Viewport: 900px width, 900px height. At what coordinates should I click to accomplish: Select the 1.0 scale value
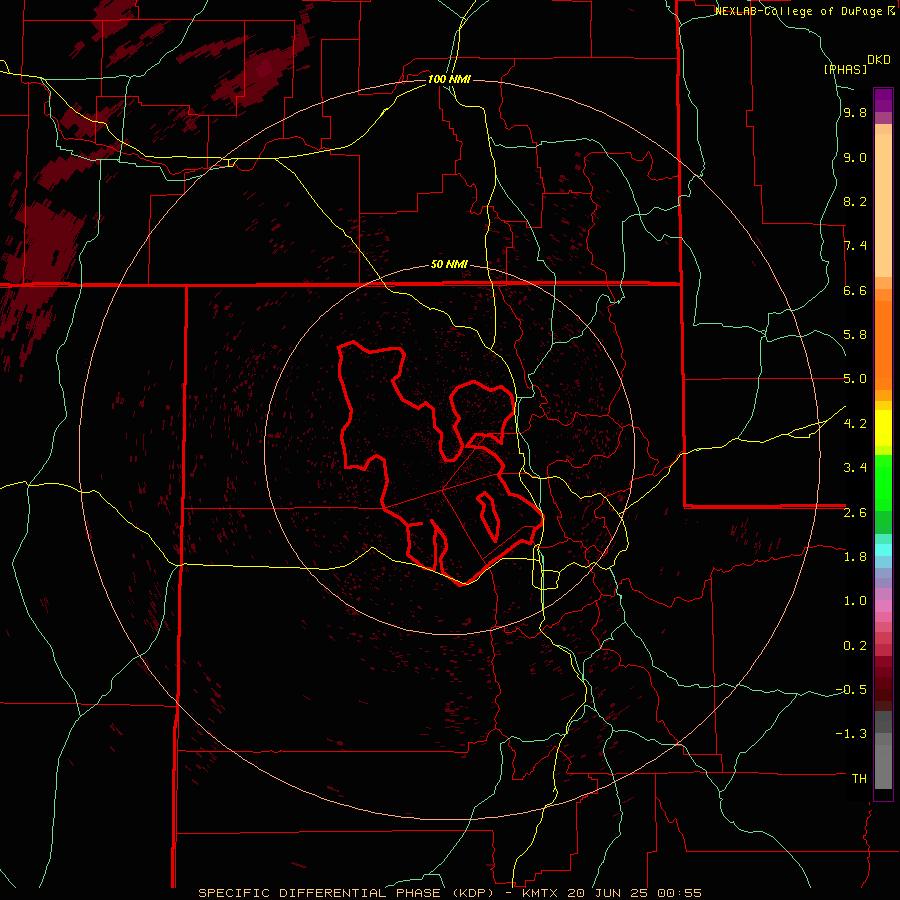pyautogui.click(x=855, y=600)
